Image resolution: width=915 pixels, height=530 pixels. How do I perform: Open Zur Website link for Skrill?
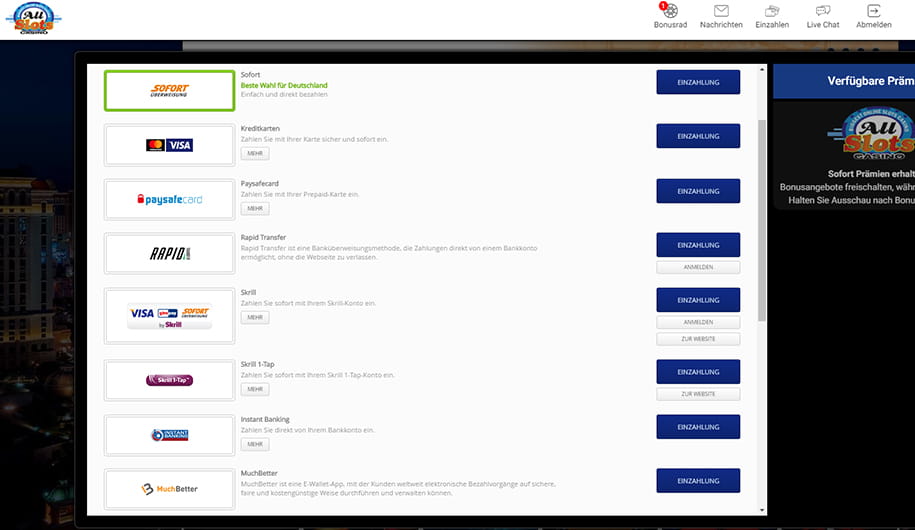tap(698, 339)
